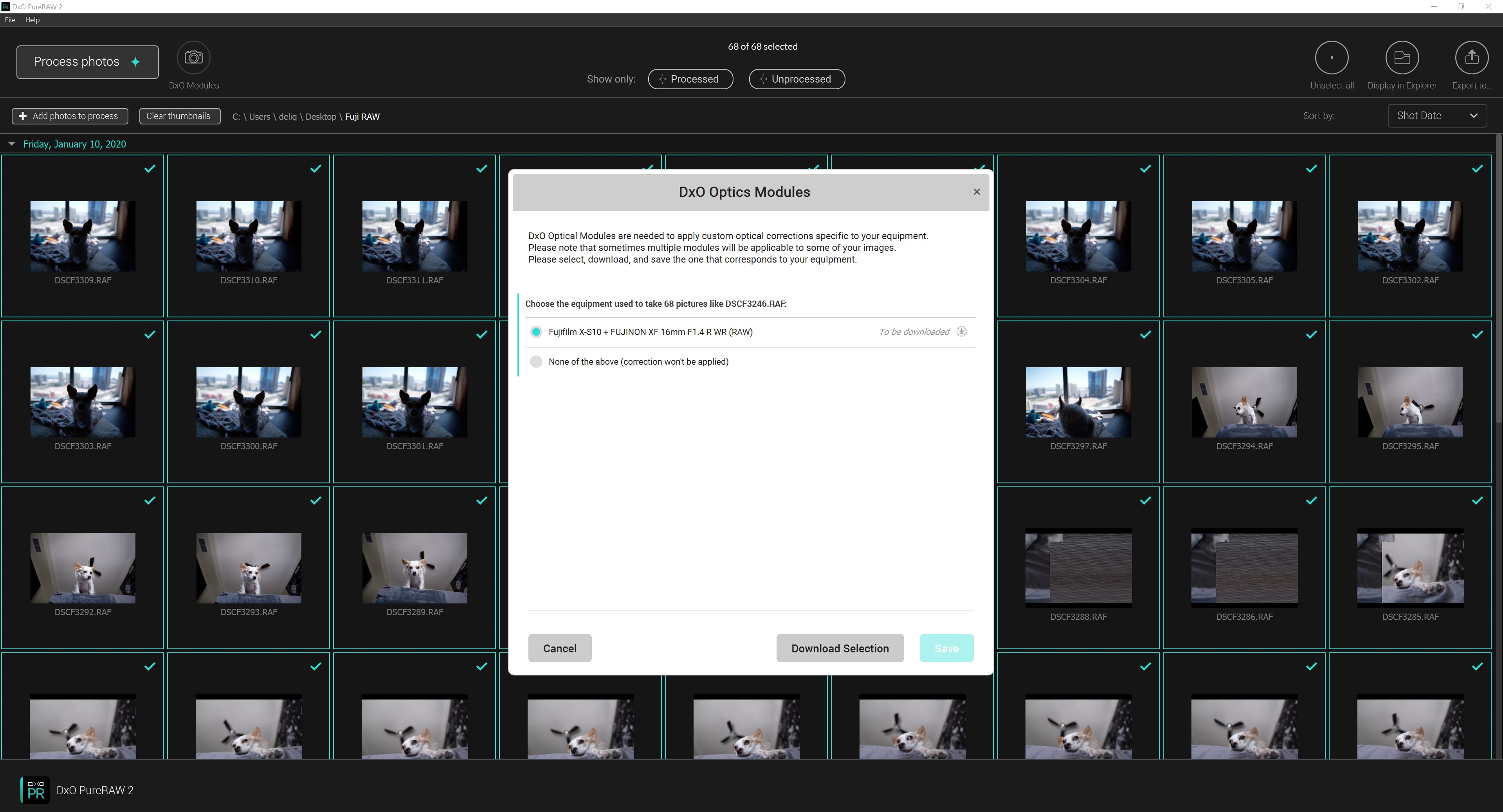Viewport: 1503px width, 812px height.
Task: Select Fujifilm X-S10 + FUJINON XF 16mm radio
Action: pyautogui.click(x=535, y=332)
